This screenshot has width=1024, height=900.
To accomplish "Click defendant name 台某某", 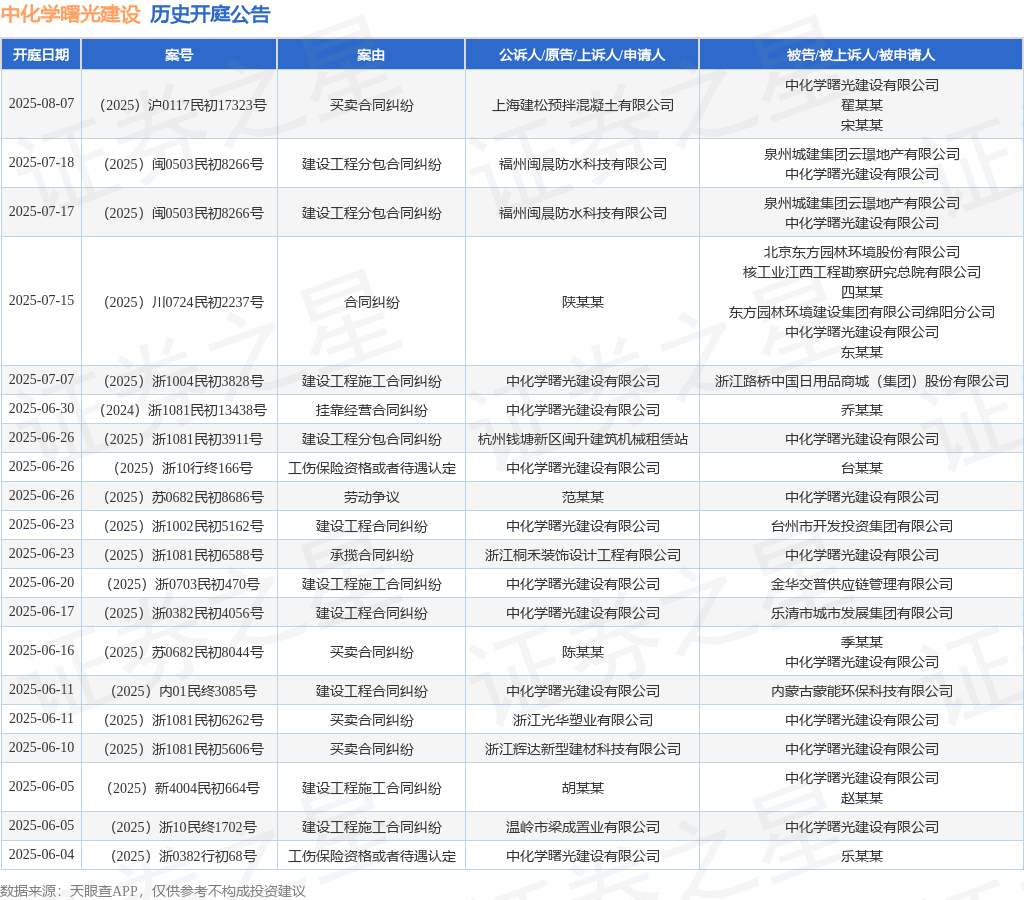I will (x=861, y=468).
